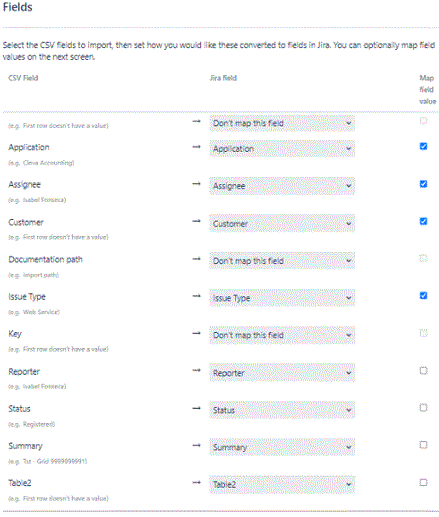
Task: Disable map field value for Customer
Action: pyautogui.click(x=423, y=221)
